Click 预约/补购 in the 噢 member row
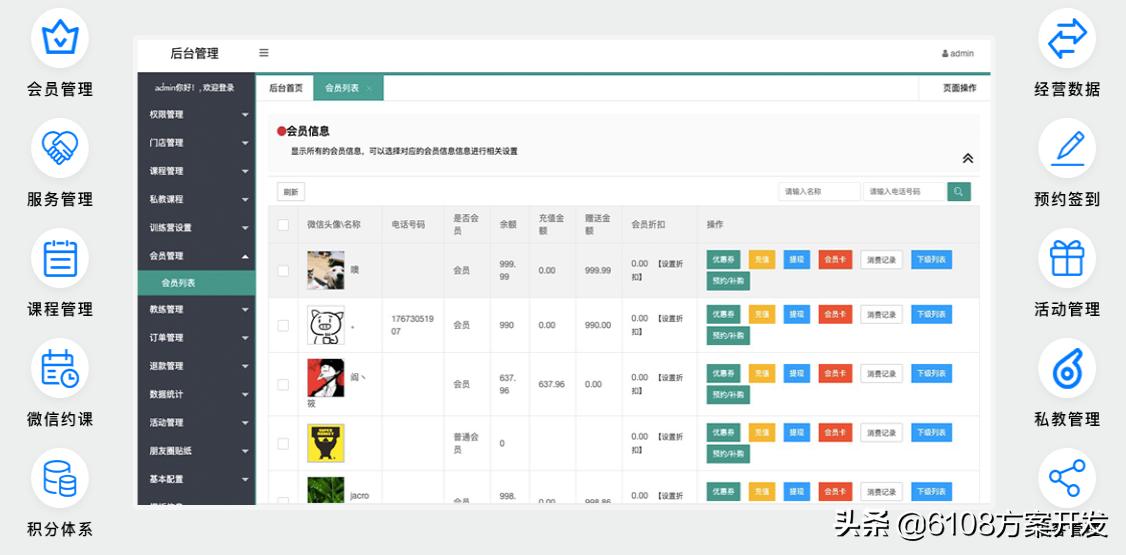 [x=728, y=281]
